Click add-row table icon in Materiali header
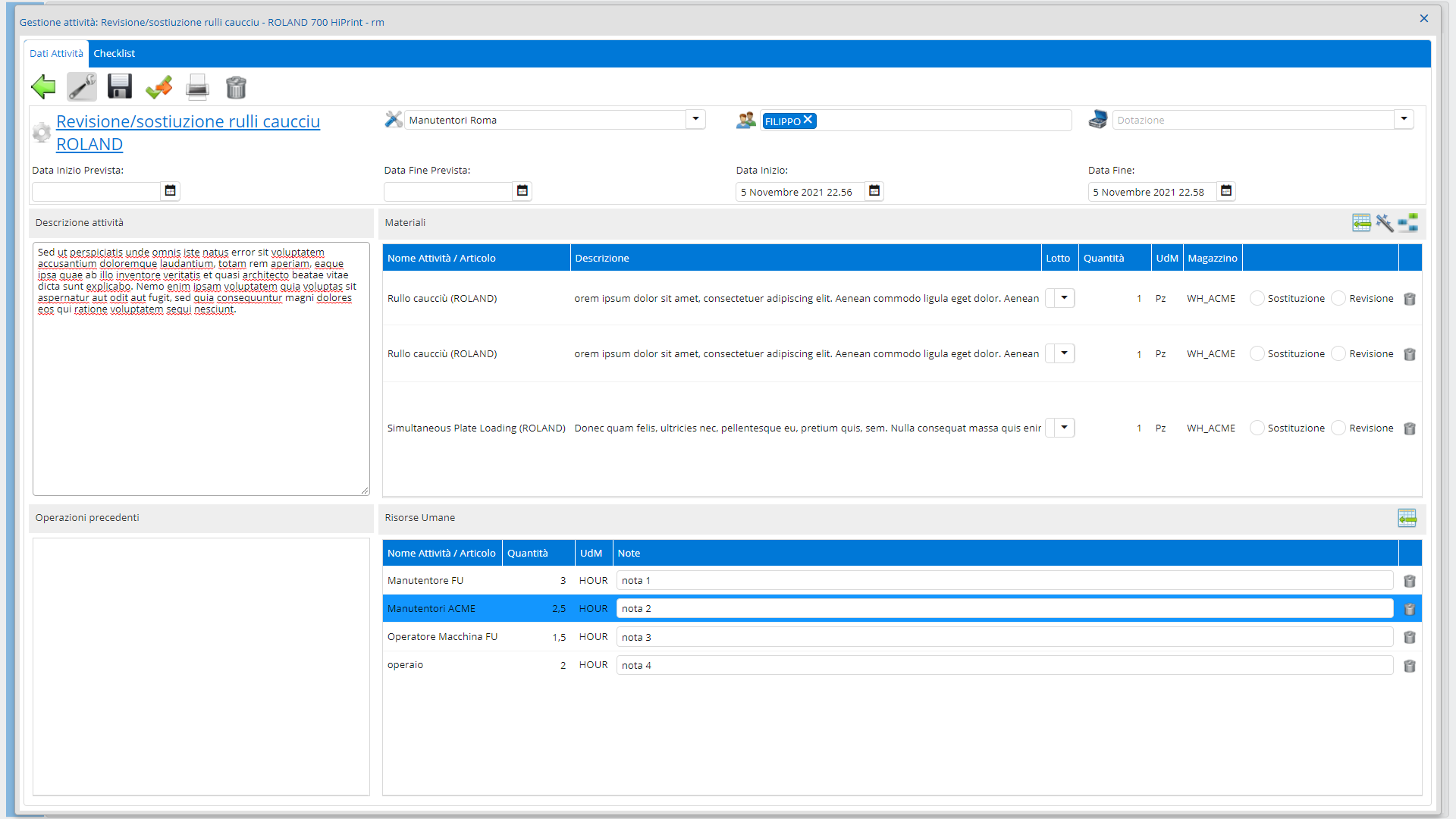This screenshot has width=1456, height=819. coord(1361,223)
